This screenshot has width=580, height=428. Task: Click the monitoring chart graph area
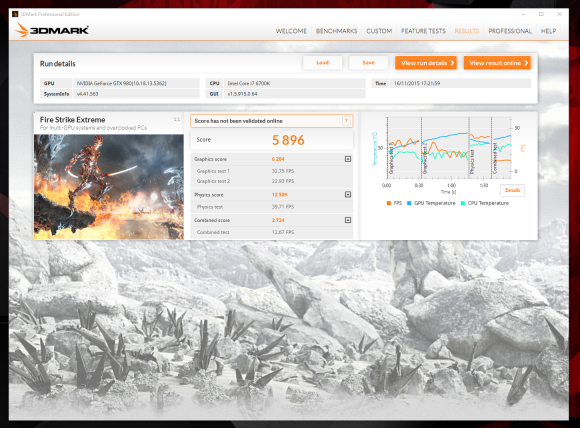coord(449,149)
